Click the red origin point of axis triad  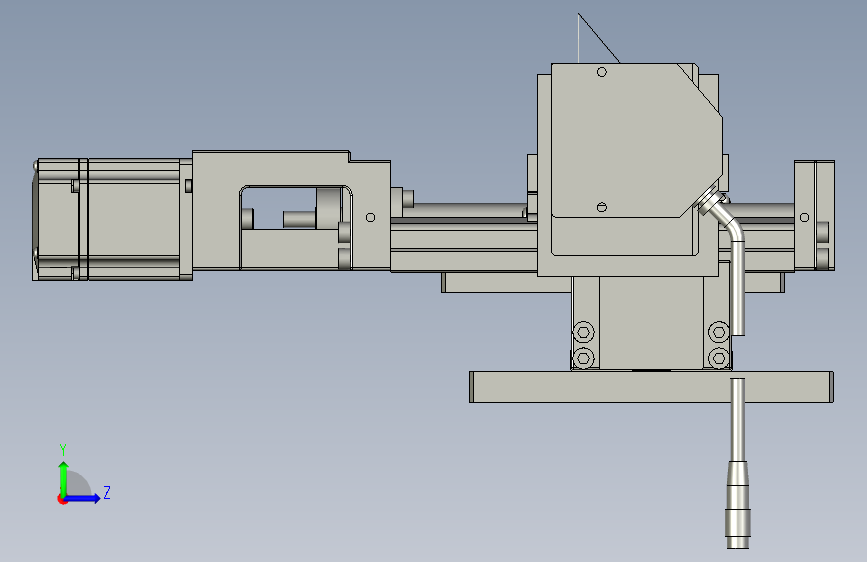click(62, 499)
